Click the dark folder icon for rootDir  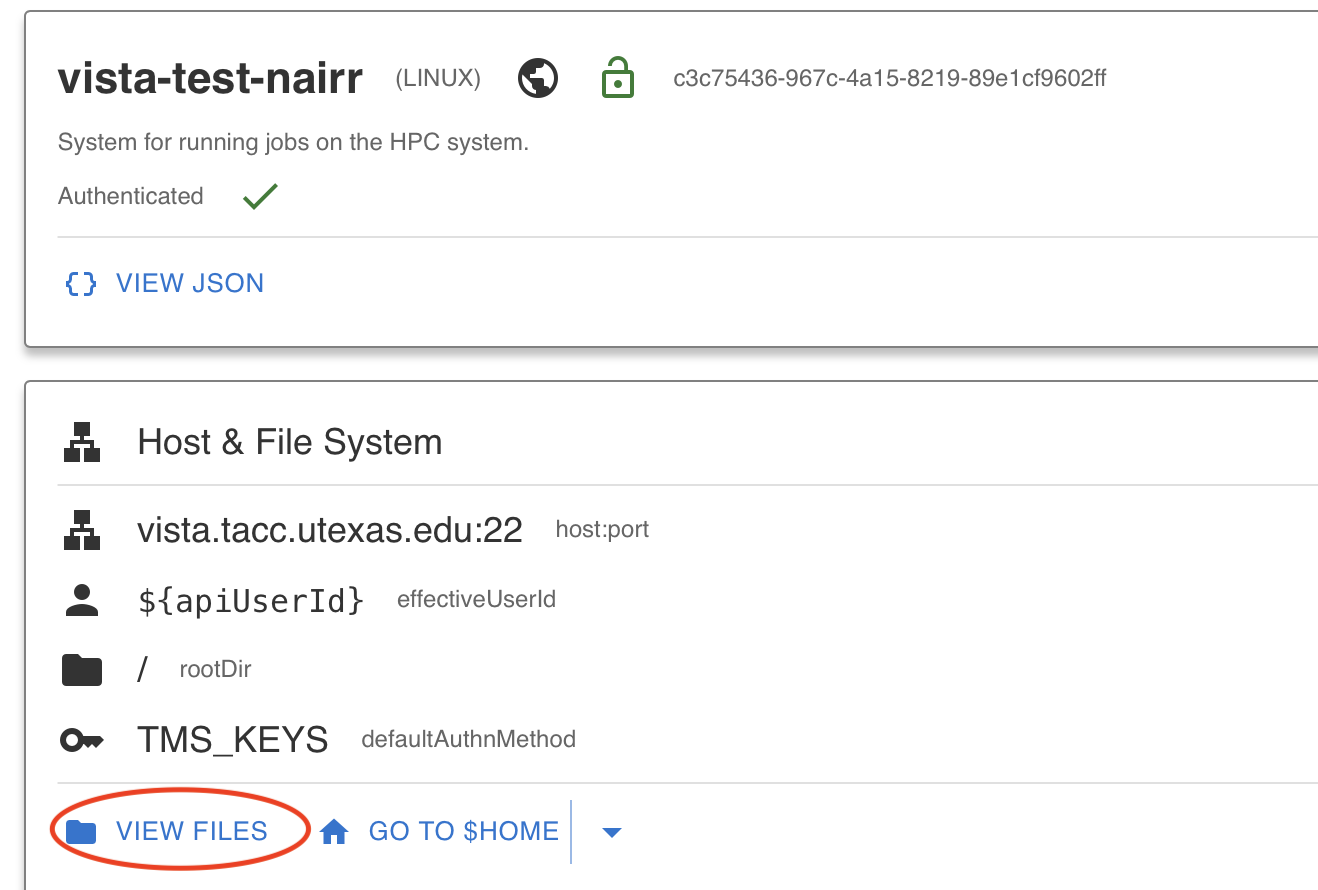click(x=82, y=670)
